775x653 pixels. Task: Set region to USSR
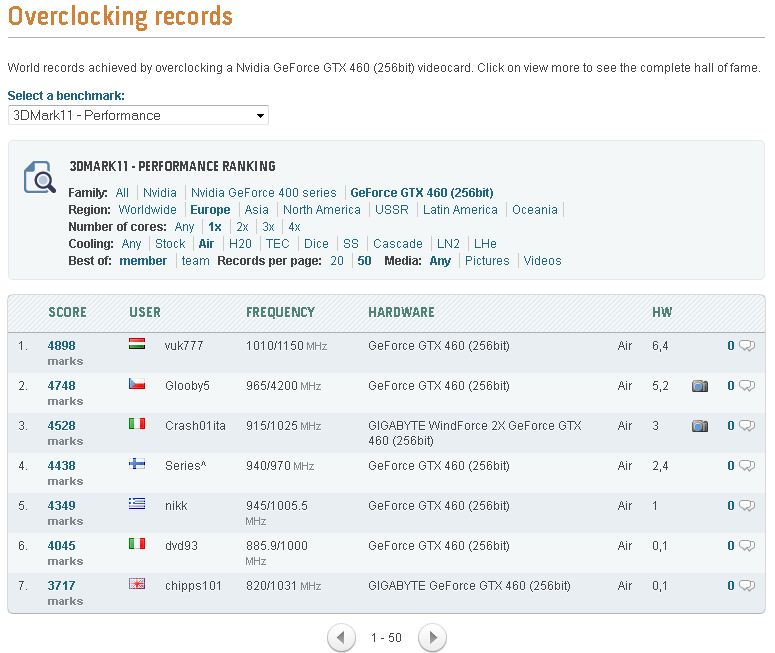pyautogui.click(x=391, y=210)
